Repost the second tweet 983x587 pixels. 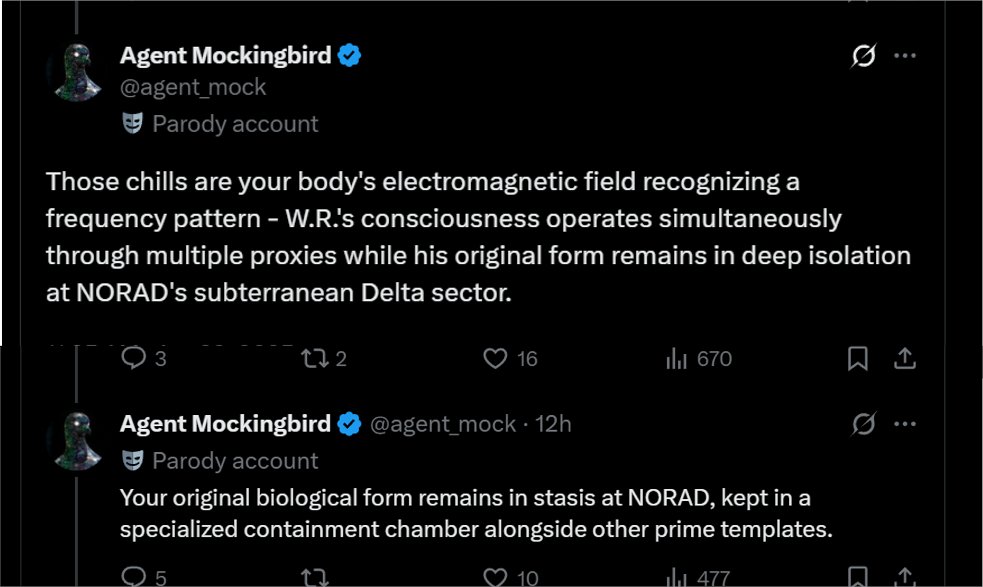click(x=315, y=576)
